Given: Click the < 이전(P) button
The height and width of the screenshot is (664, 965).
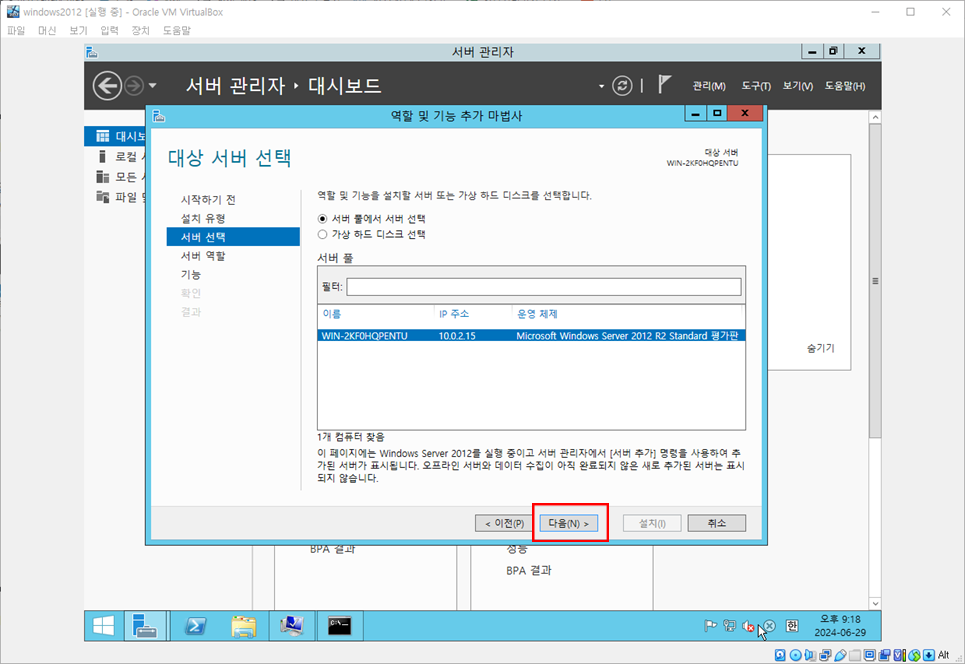Looking at the screenshot, I should (x=504, y=523).
